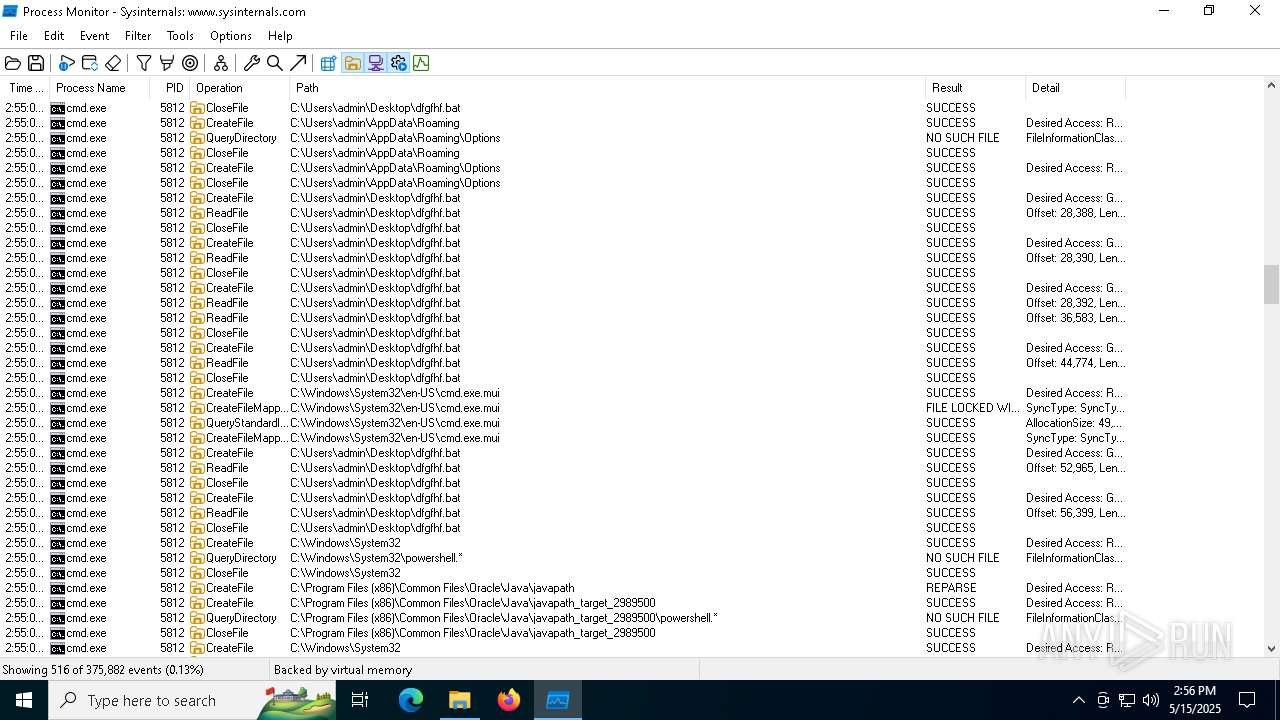The height and width of the screenshot is (720, 1280).
Task: Click 'Backed by virtual memory' status text
Action: [343, 670]
